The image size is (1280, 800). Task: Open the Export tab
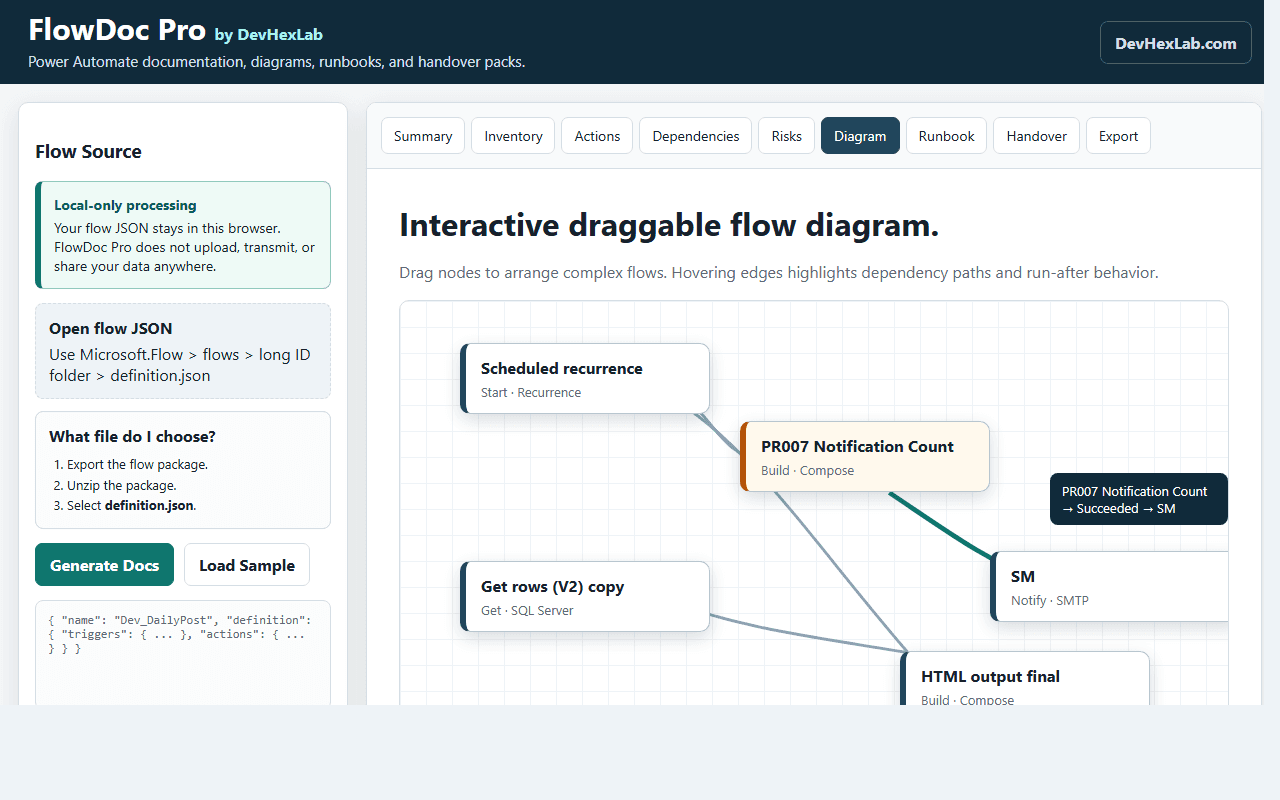coord(1118,136)
